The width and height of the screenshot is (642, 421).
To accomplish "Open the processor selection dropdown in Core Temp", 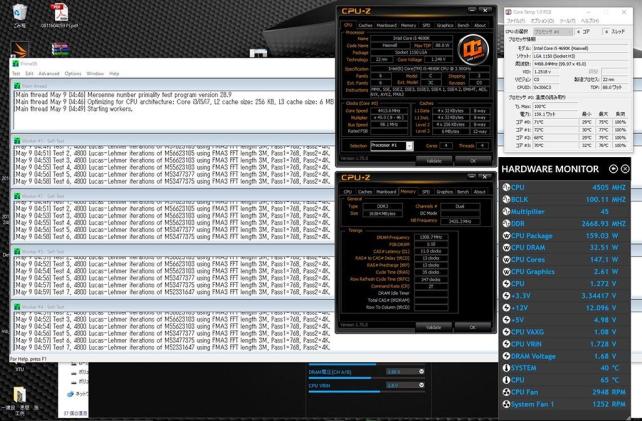I will [553, 32].
